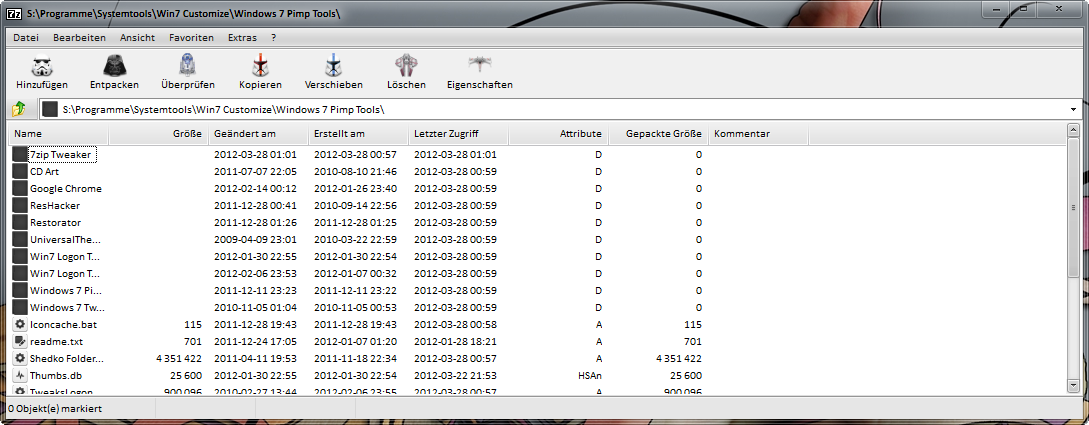Image resolution: width=1089 pixels, height=425 pixels.
Task: Click the HSAn attribute of Thumbs.db
Action: [589, 376]
